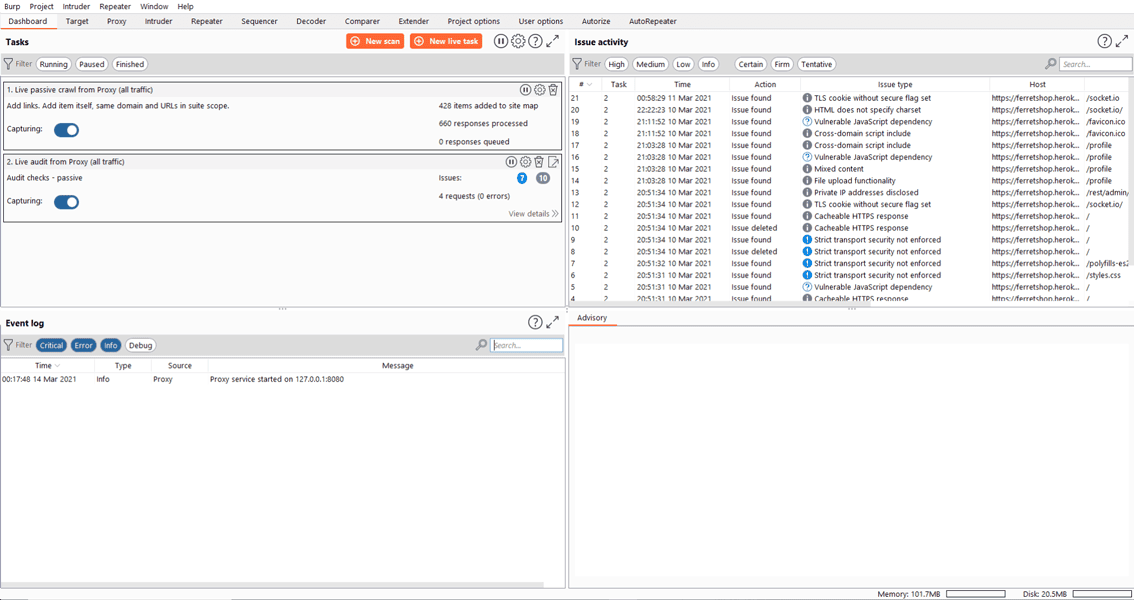Open the Issue activity help icon
Screen dimensions: 1134x600
1104,41
